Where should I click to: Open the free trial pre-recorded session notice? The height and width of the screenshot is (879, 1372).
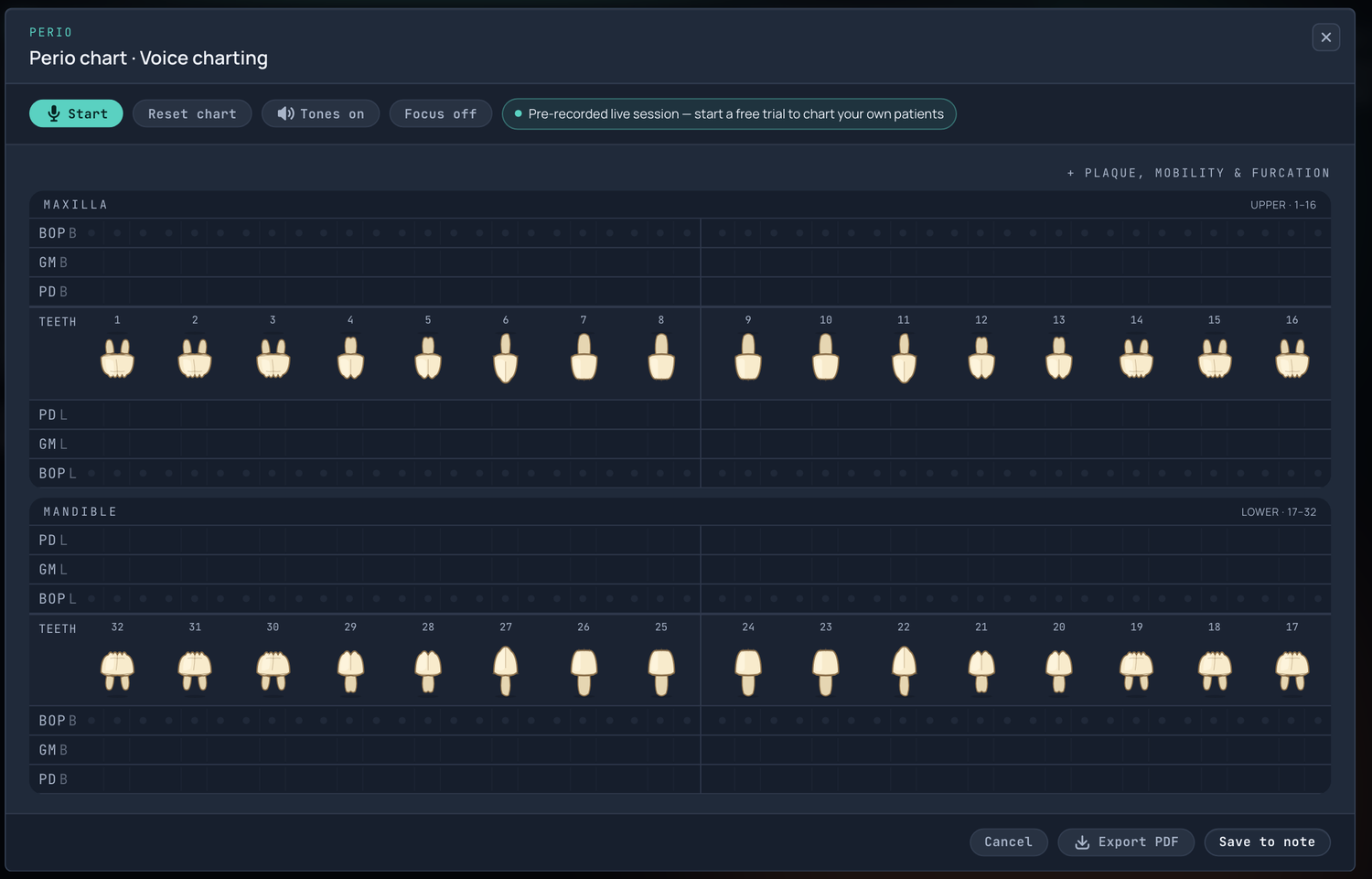[x=729, y=113]
